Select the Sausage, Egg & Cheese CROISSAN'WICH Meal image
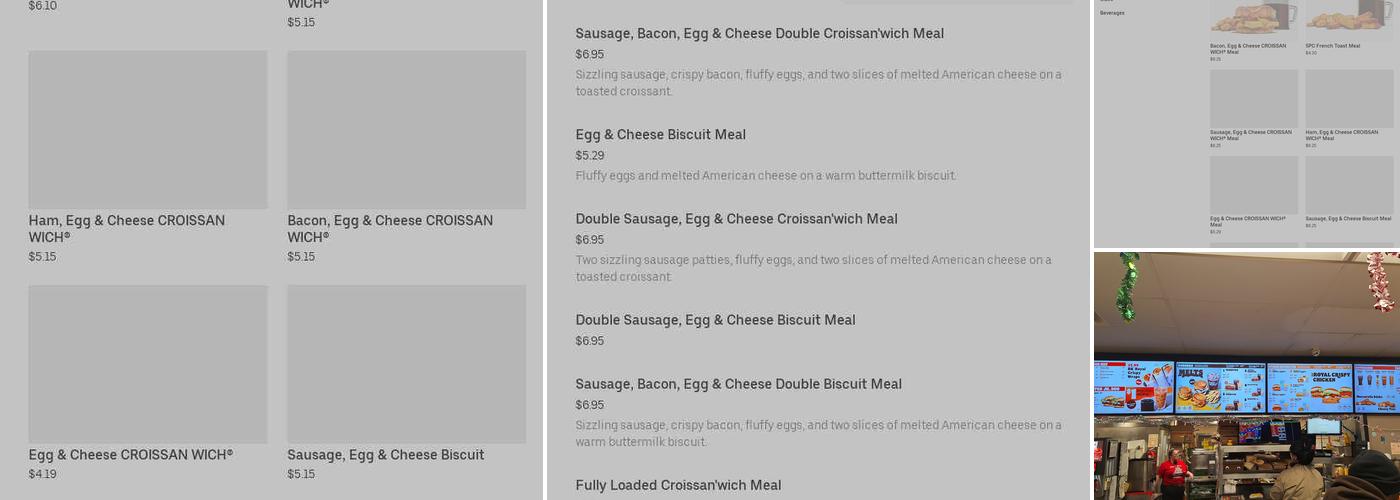The height and width of the screenshot is (500, 1400). [1254, 98]
